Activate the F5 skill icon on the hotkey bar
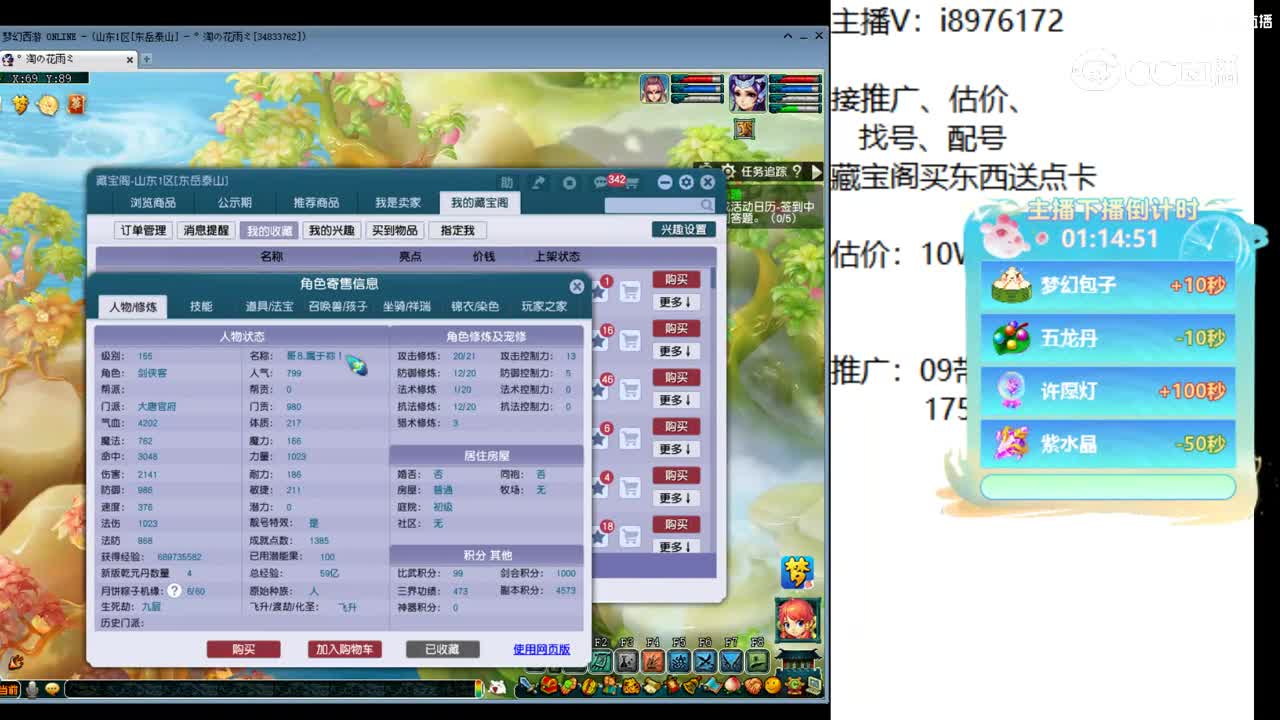The height and width of the screenshot is (720, 1280). coord(679,659)
